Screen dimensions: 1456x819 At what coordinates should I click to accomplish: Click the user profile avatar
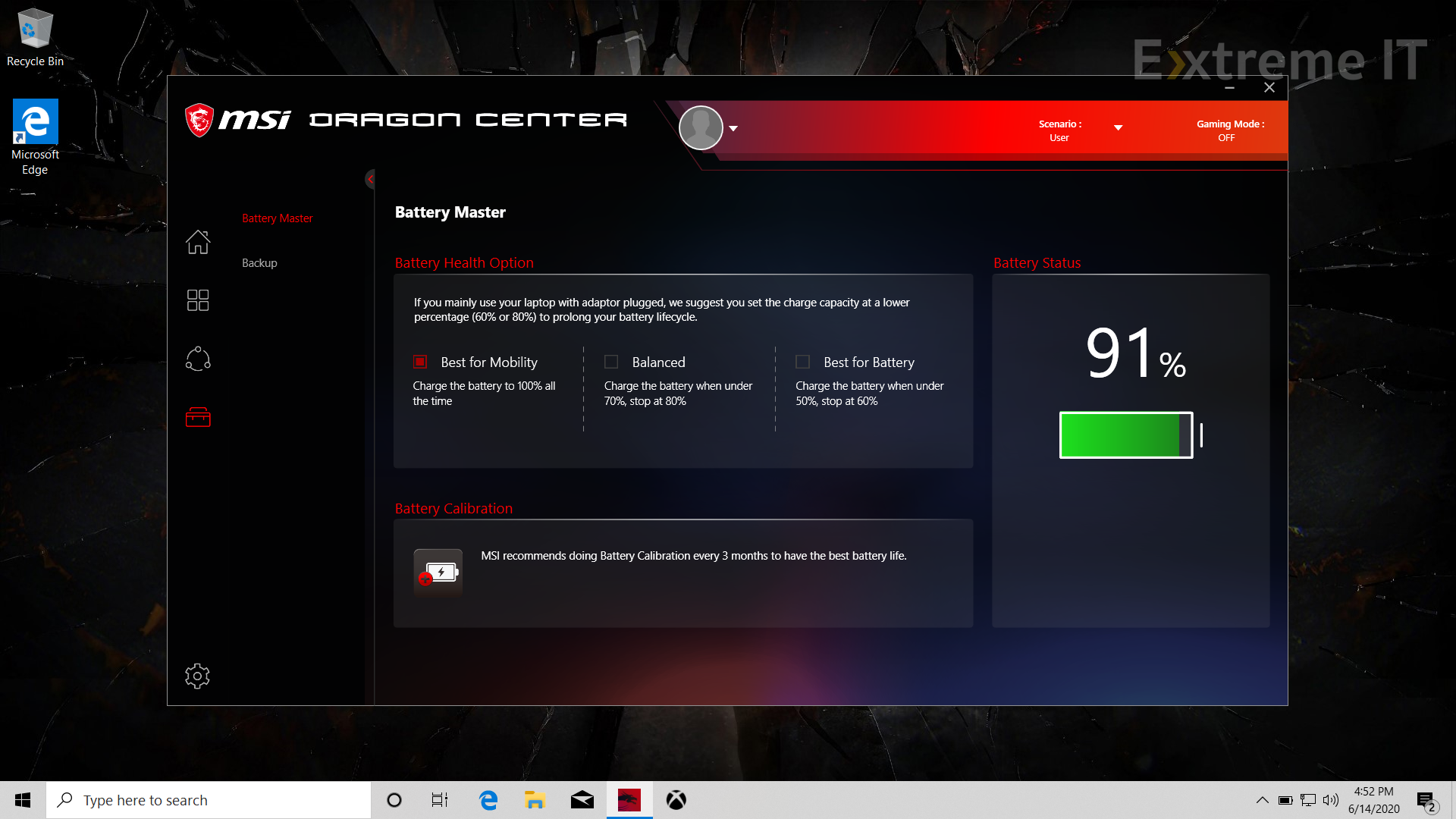point(701,127)
